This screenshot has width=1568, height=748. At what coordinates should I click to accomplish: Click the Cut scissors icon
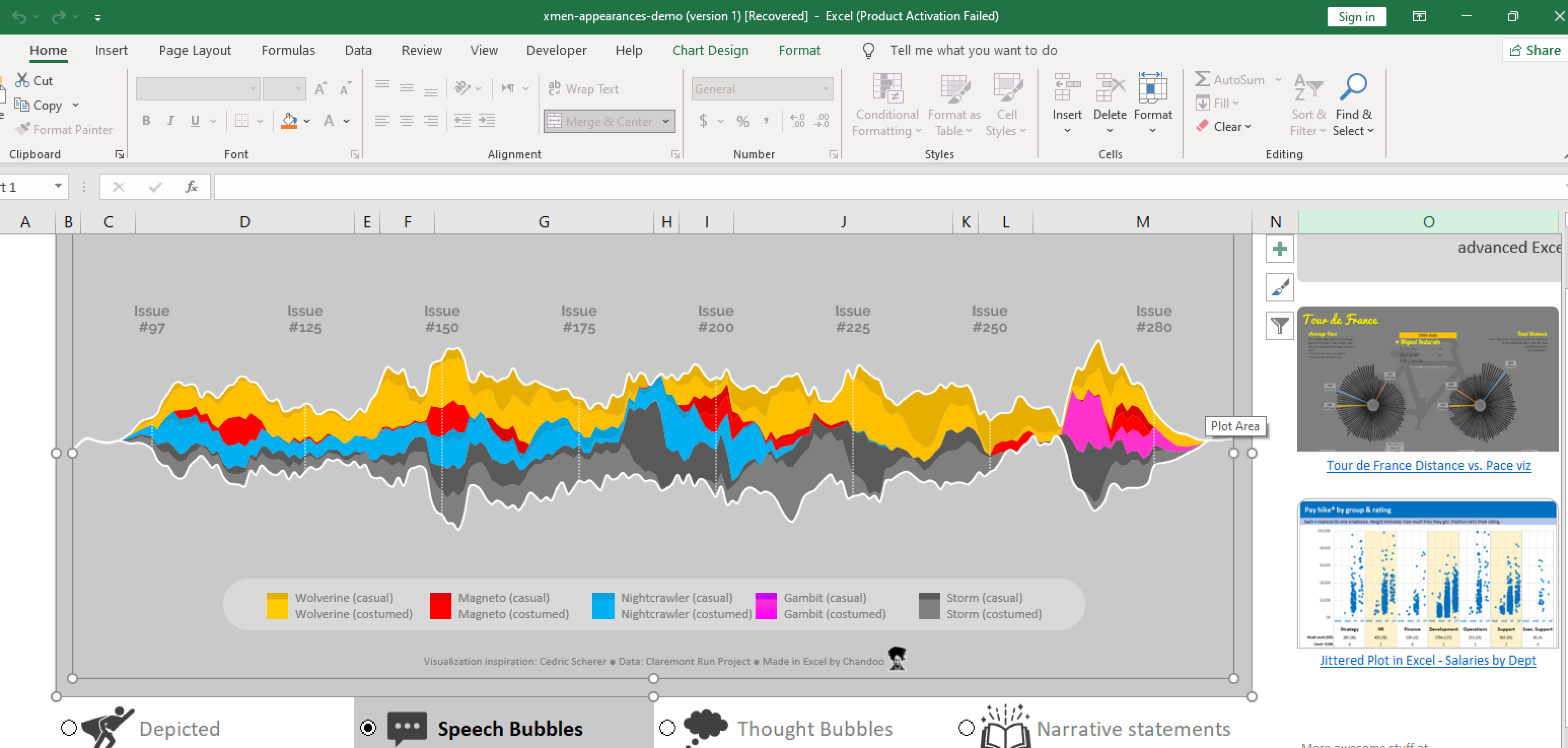coord(22,81)
